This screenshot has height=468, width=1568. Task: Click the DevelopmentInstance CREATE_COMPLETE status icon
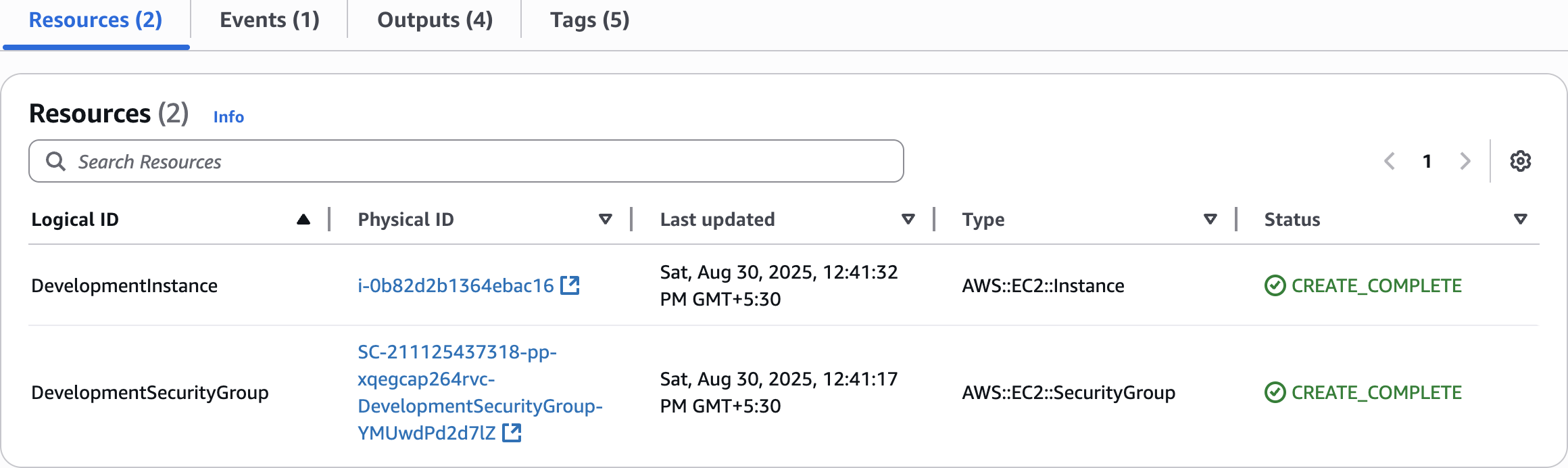(1275, 285)
